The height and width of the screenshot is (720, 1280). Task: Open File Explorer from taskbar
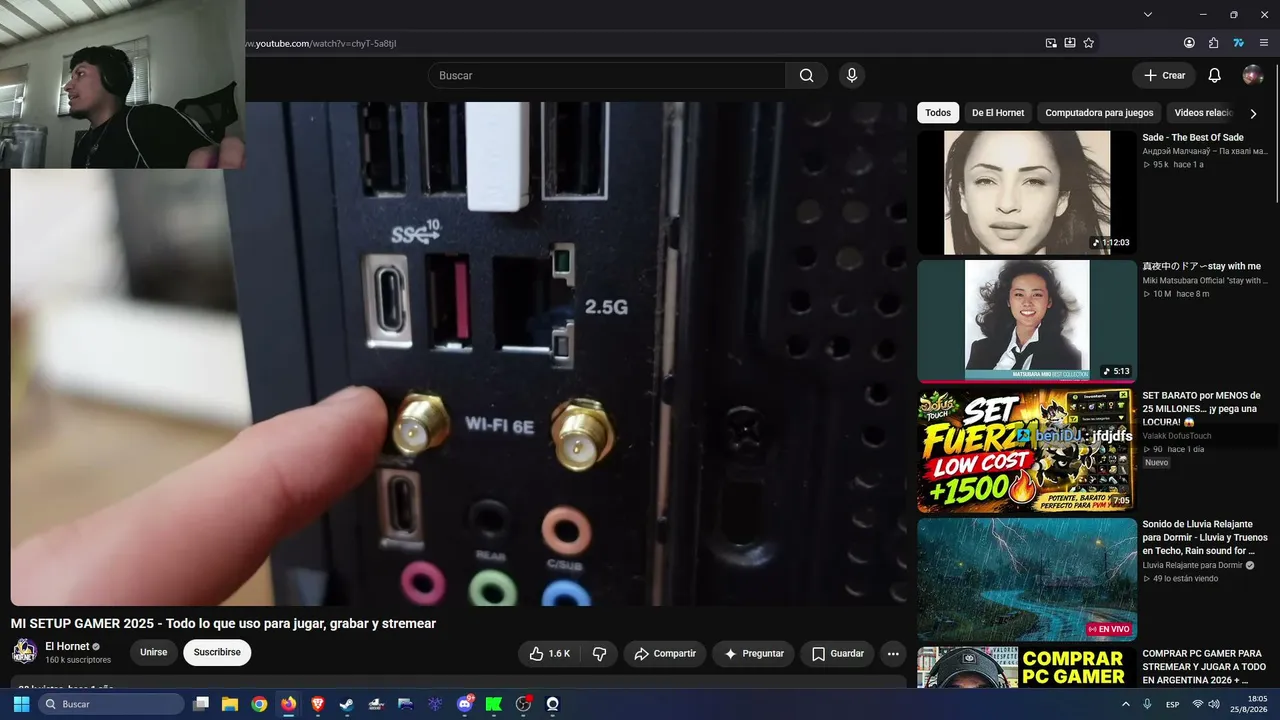[x=230, y=704]
